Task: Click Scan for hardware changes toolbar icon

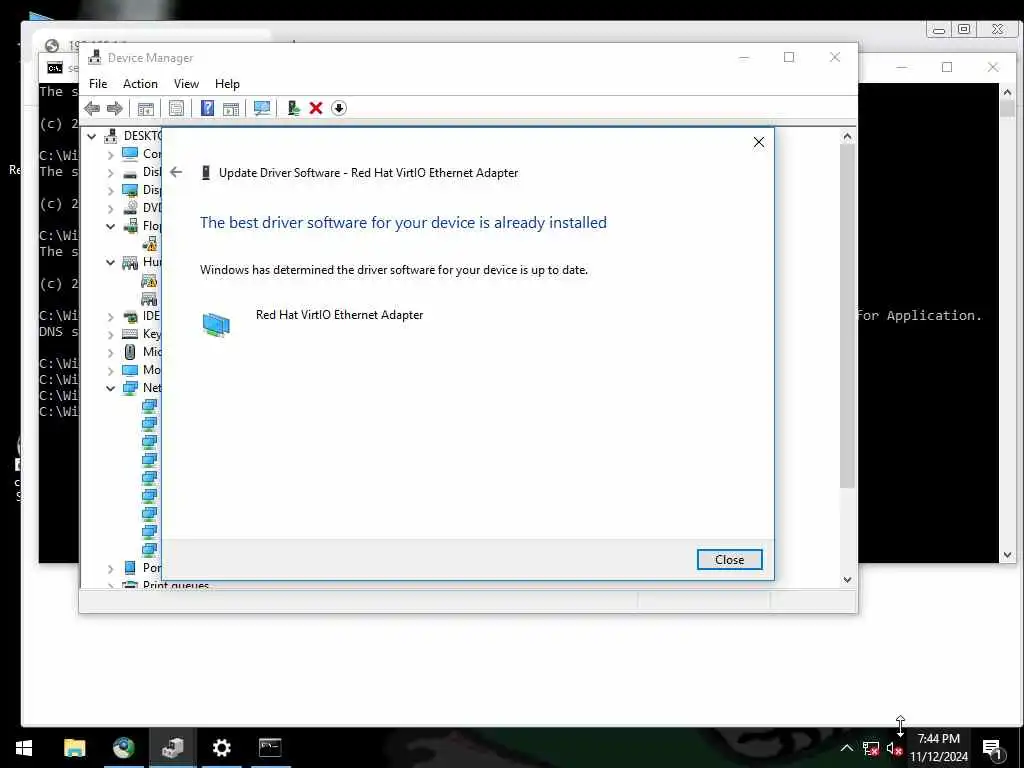Action: point(262,108)
